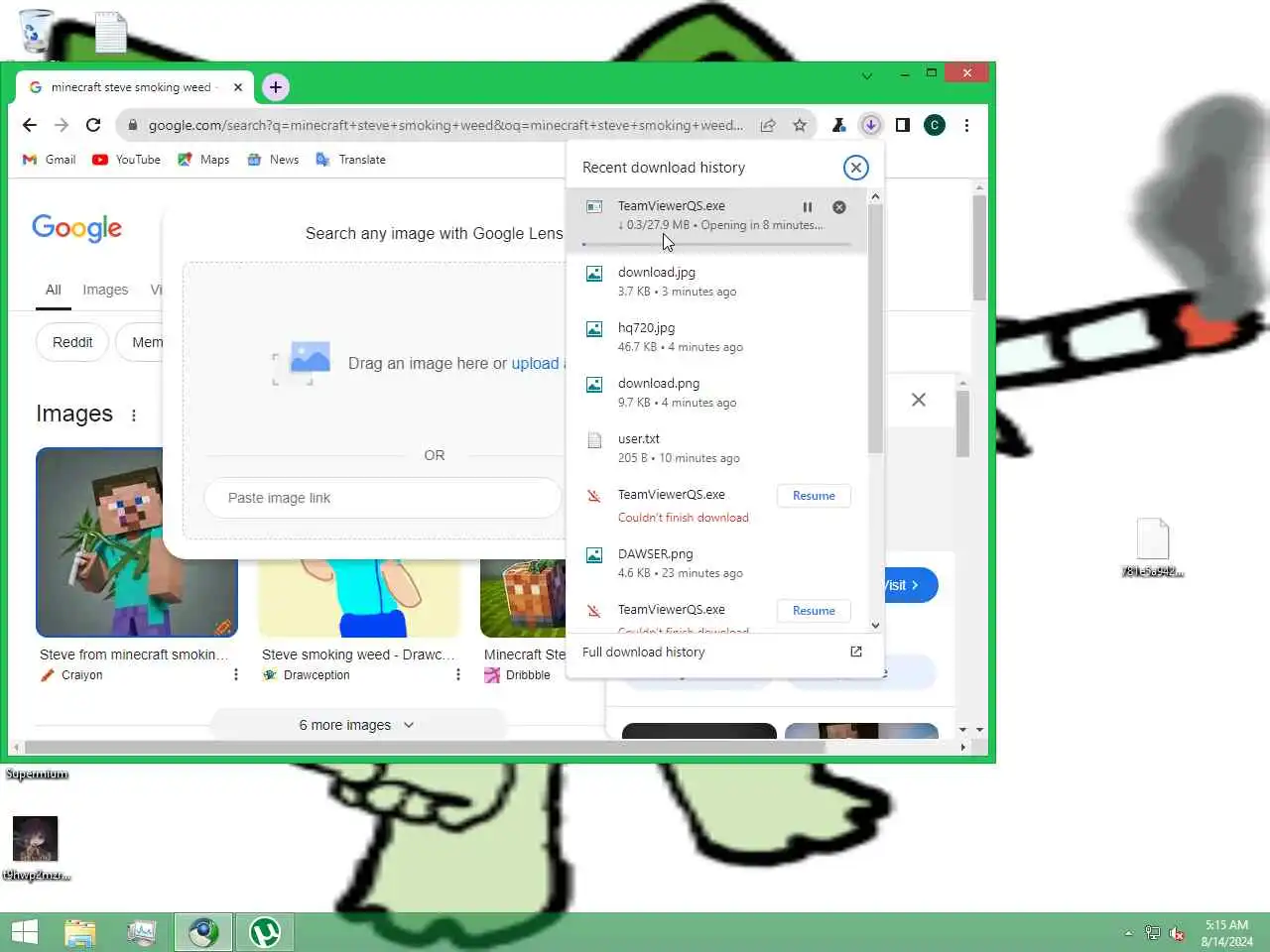Click the address bar URL
Viewport: 1270px width, 952px height.
point(445,125)
